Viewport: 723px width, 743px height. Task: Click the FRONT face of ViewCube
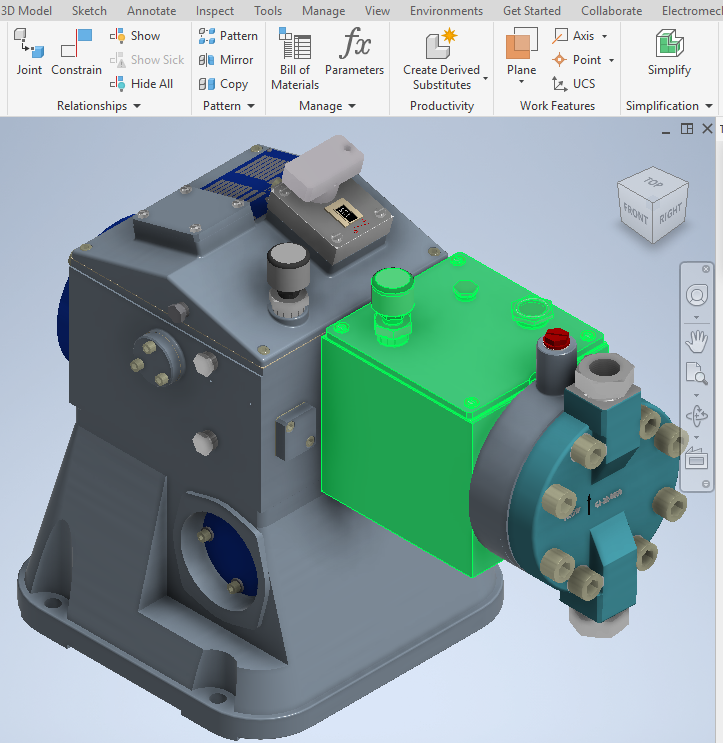coord(635,213)
